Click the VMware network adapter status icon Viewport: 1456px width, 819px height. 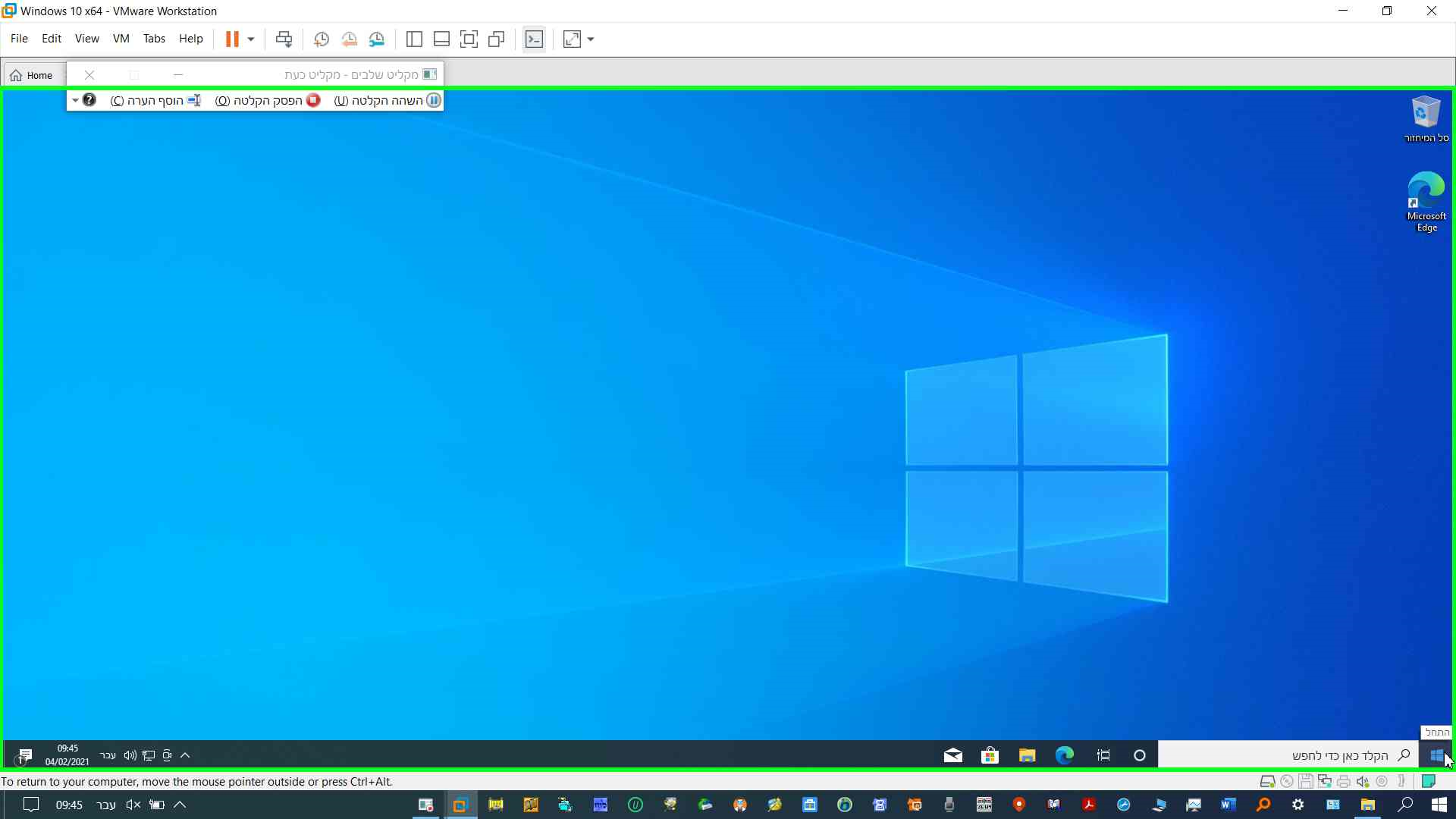tap(1324, 781)
